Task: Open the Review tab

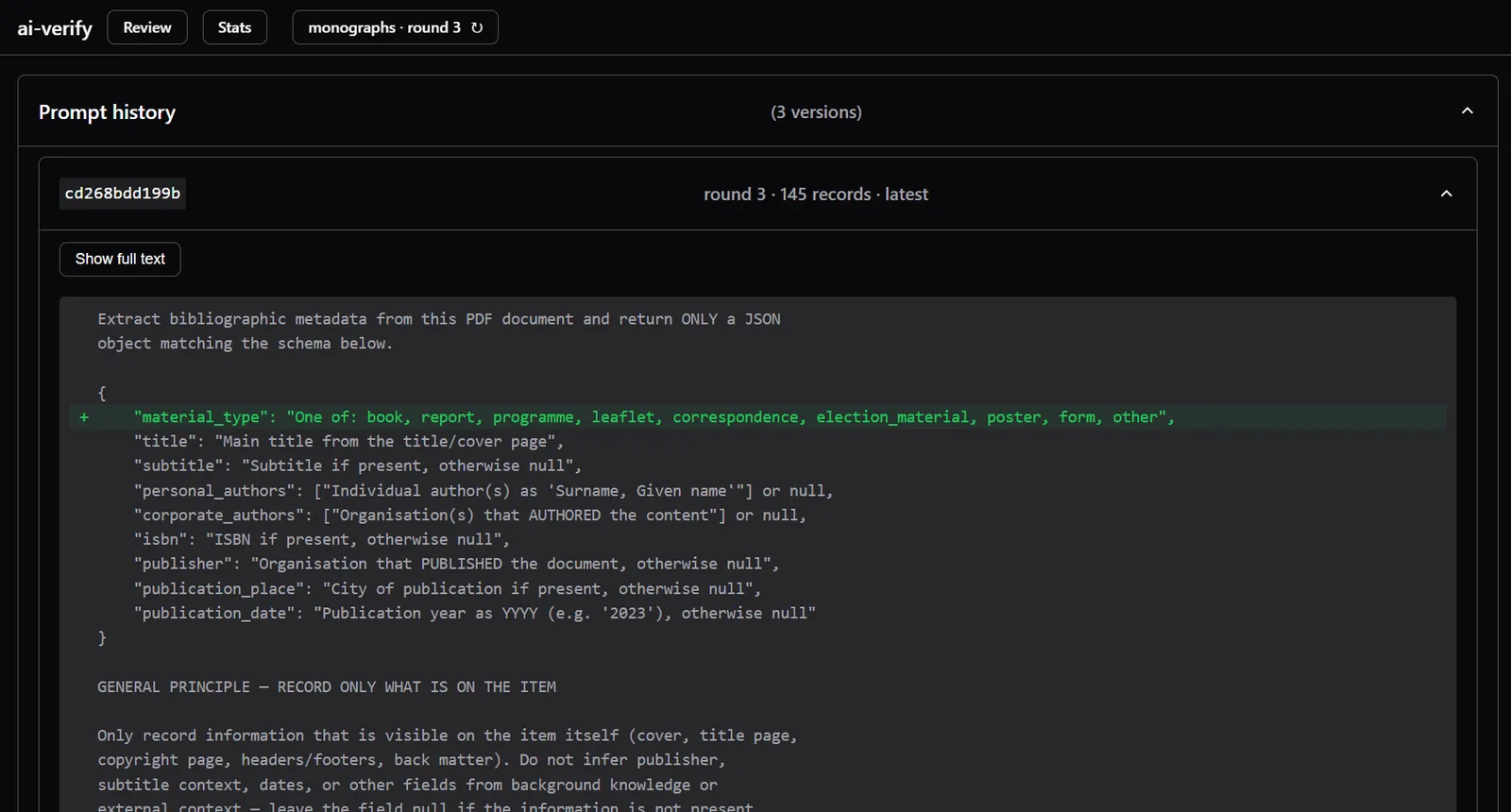Action: click(x=147, y=27)
